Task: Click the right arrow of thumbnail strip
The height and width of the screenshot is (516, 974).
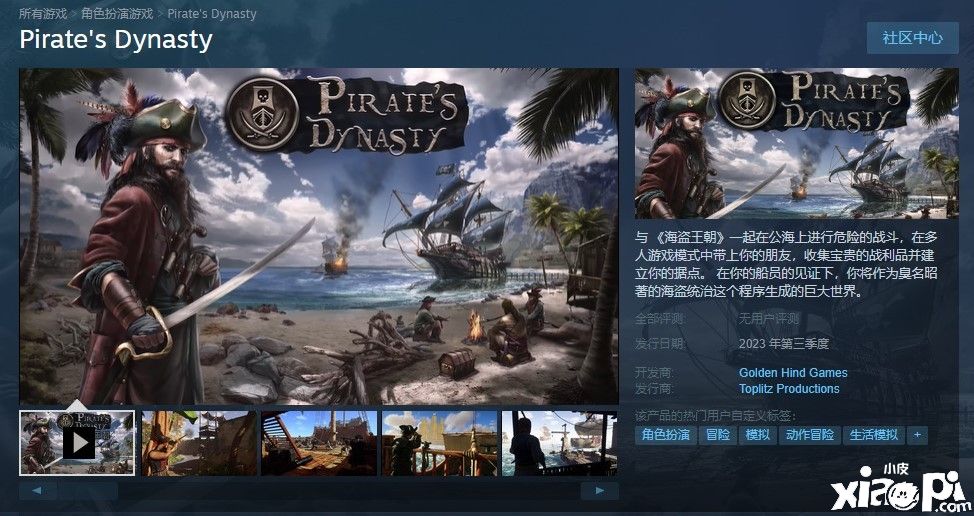Action: point(599,491)
